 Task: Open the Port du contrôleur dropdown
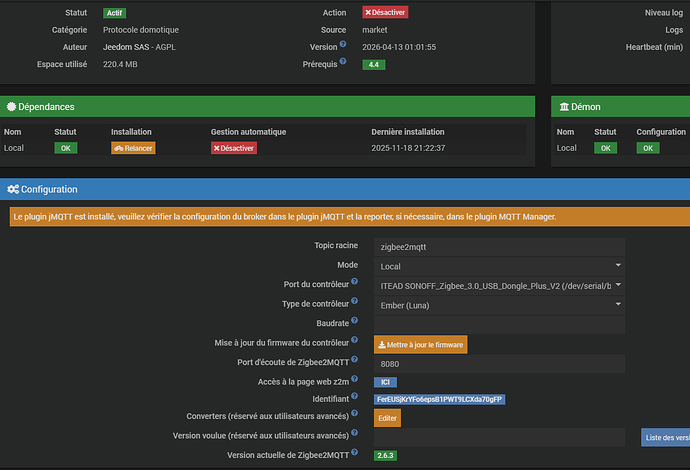(499, 286)
